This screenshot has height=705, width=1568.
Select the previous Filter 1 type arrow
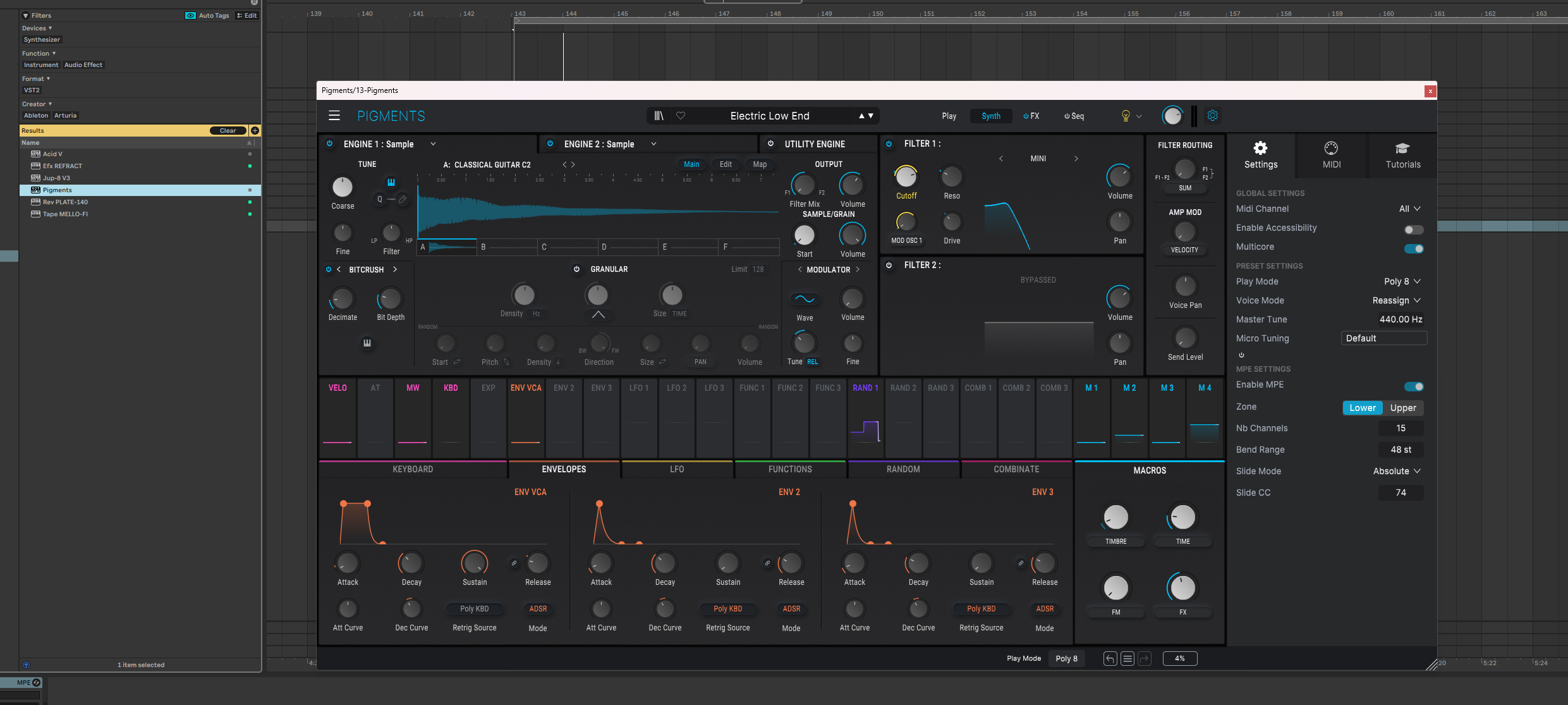tap(1001, 159)
